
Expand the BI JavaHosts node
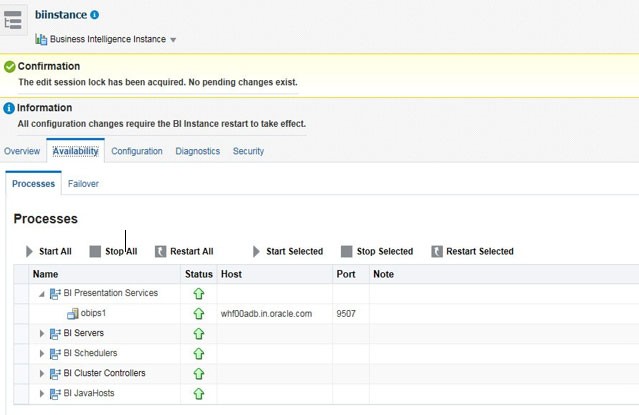pos(42,393)
